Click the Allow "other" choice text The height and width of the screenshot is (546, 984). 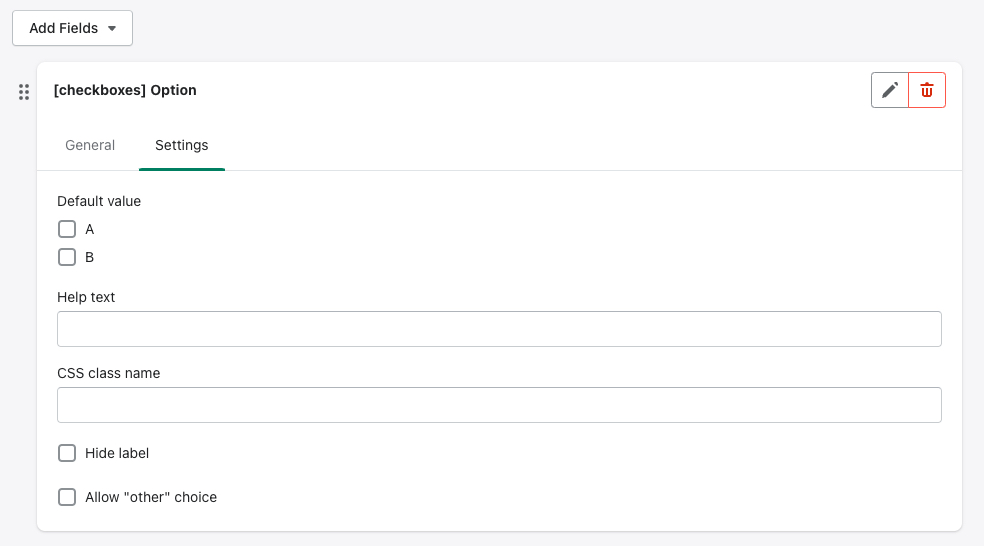[151, 497]
